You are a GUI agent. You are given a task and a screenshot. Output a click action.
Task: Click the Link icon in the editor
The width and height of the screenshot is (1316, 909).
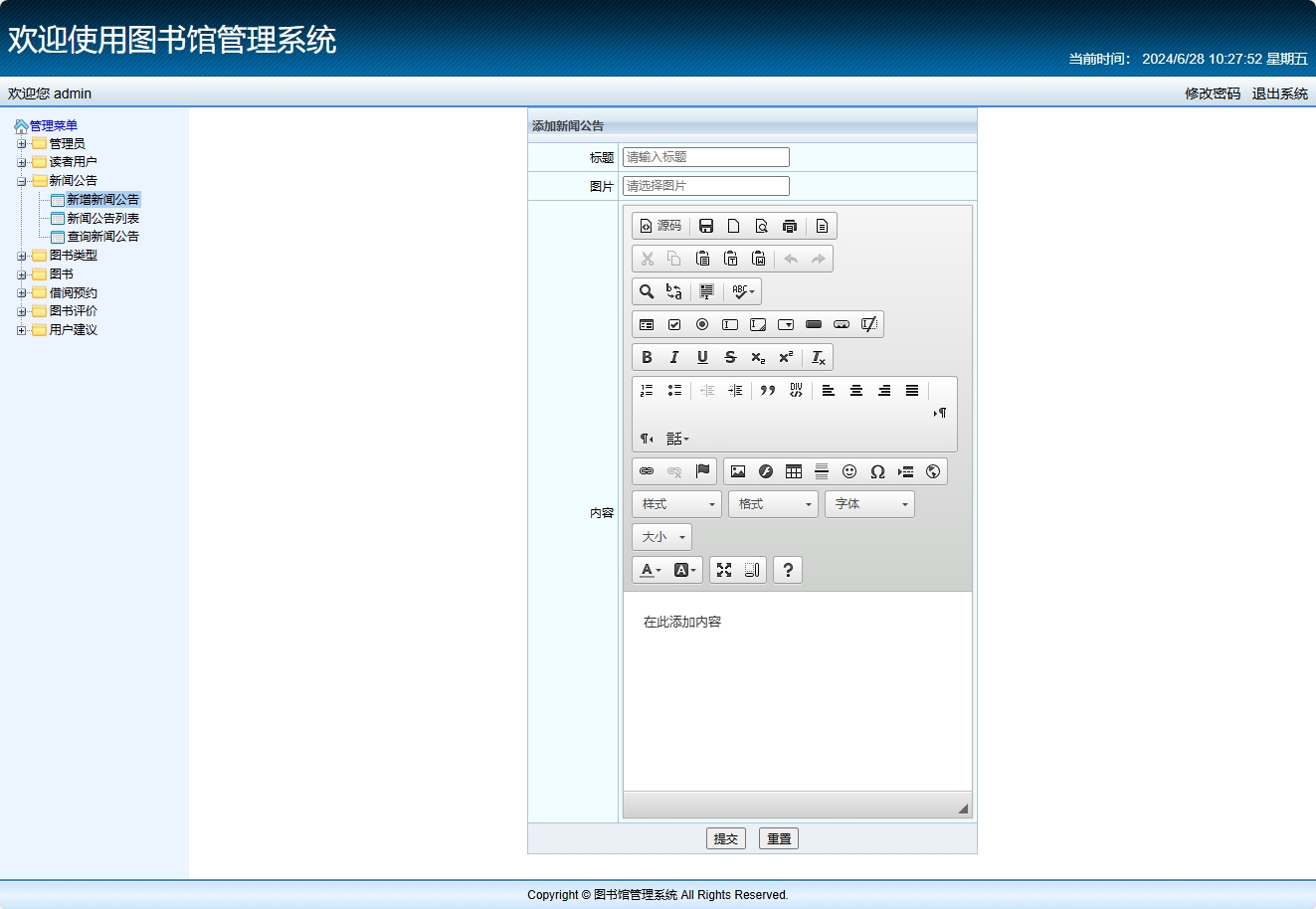coord(647,471)
